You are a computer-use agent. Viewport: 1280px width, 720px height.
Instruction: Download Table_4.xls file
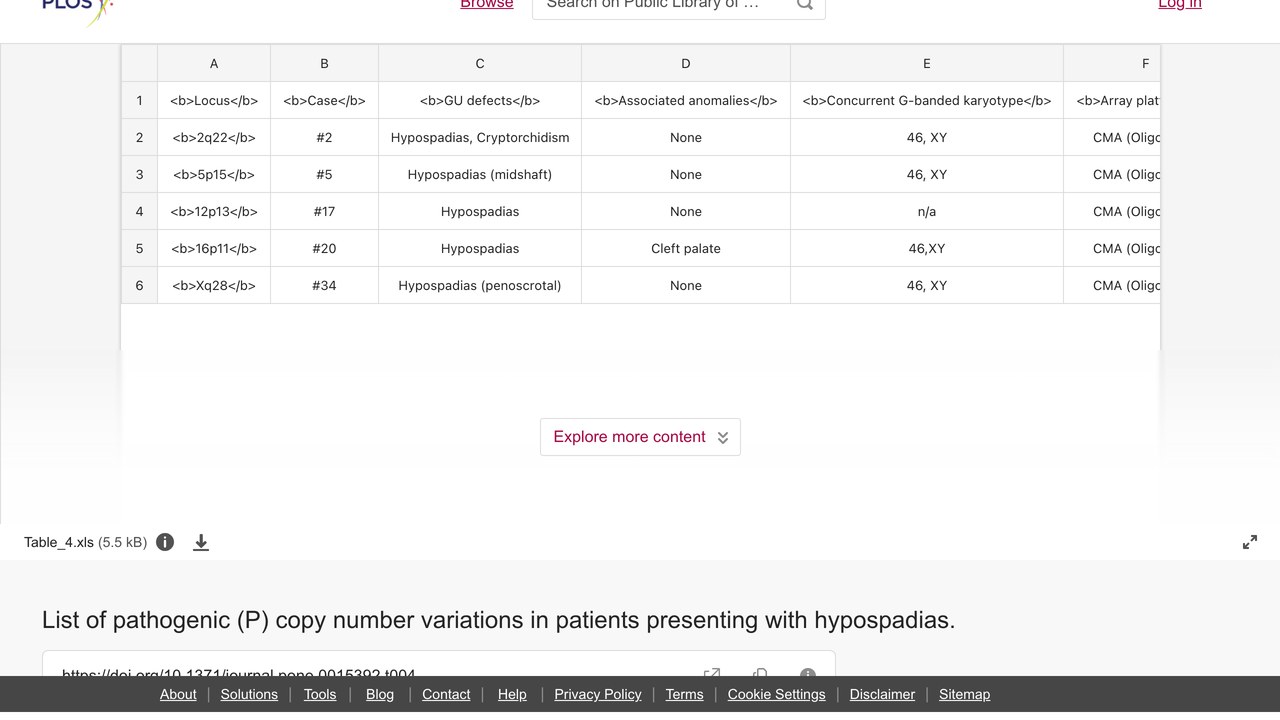[201, 542]
